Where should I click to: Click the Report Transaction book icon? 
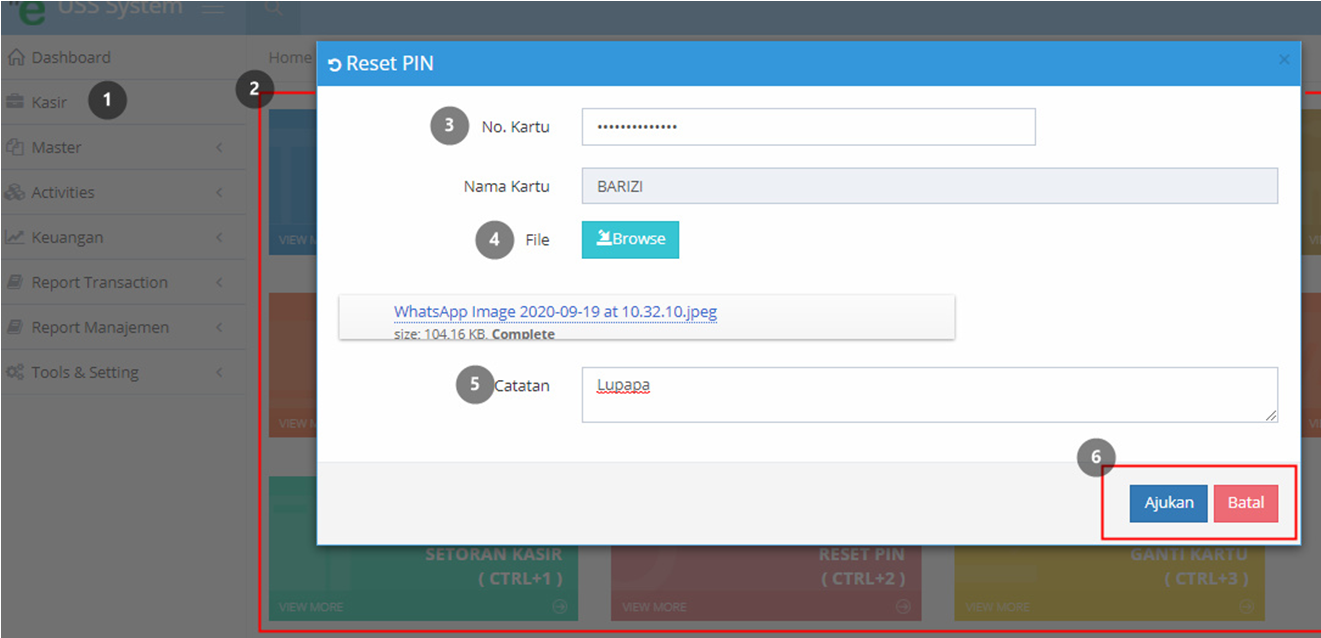(15, 282)
